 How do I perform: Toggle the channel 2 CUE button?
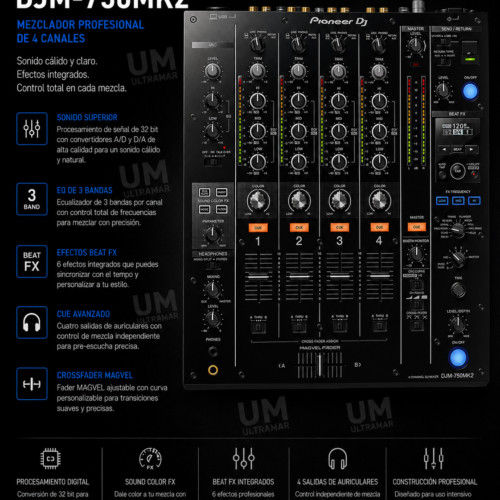[x=299, y=228]
